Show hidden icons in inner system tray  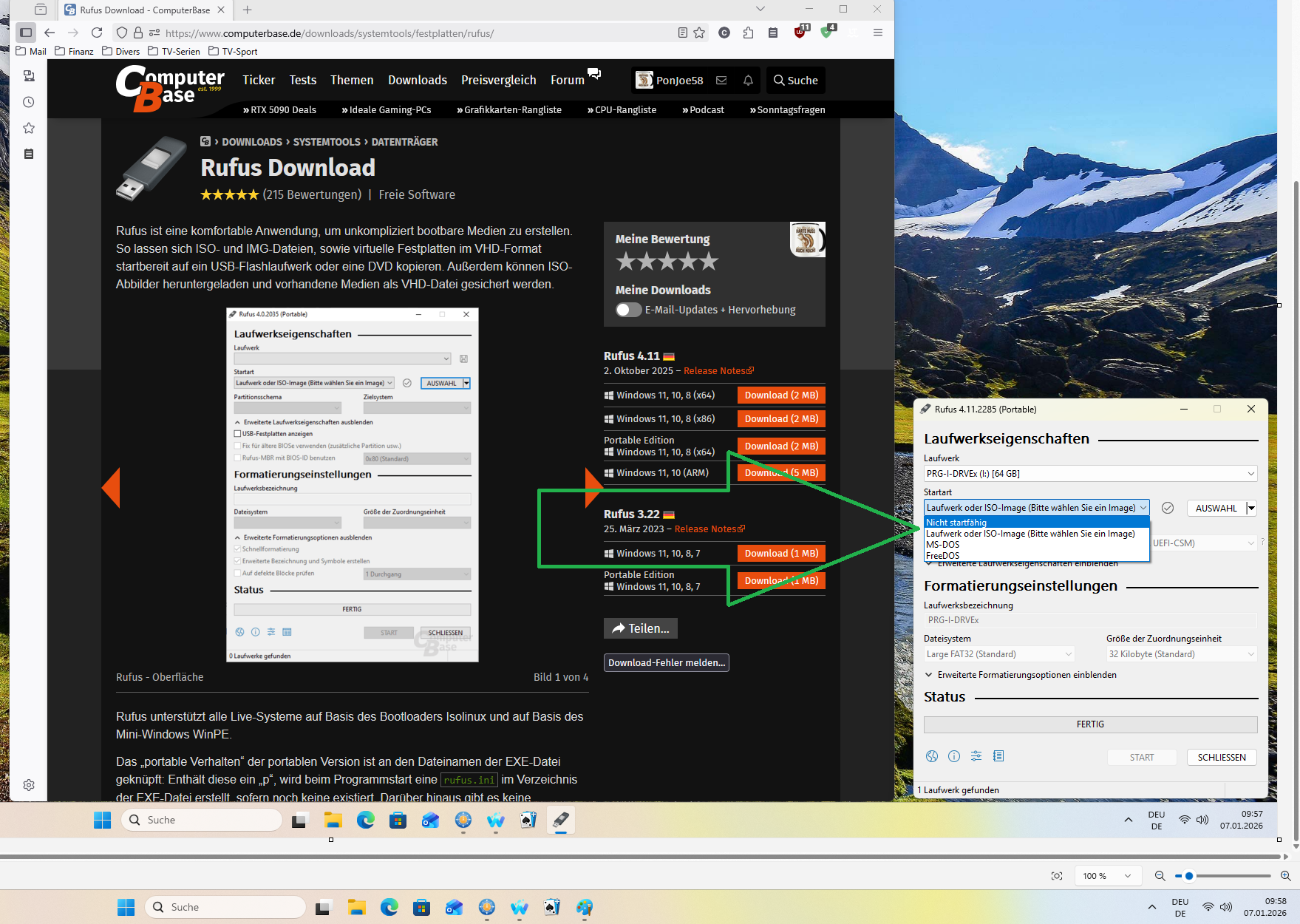point(1129,820)
